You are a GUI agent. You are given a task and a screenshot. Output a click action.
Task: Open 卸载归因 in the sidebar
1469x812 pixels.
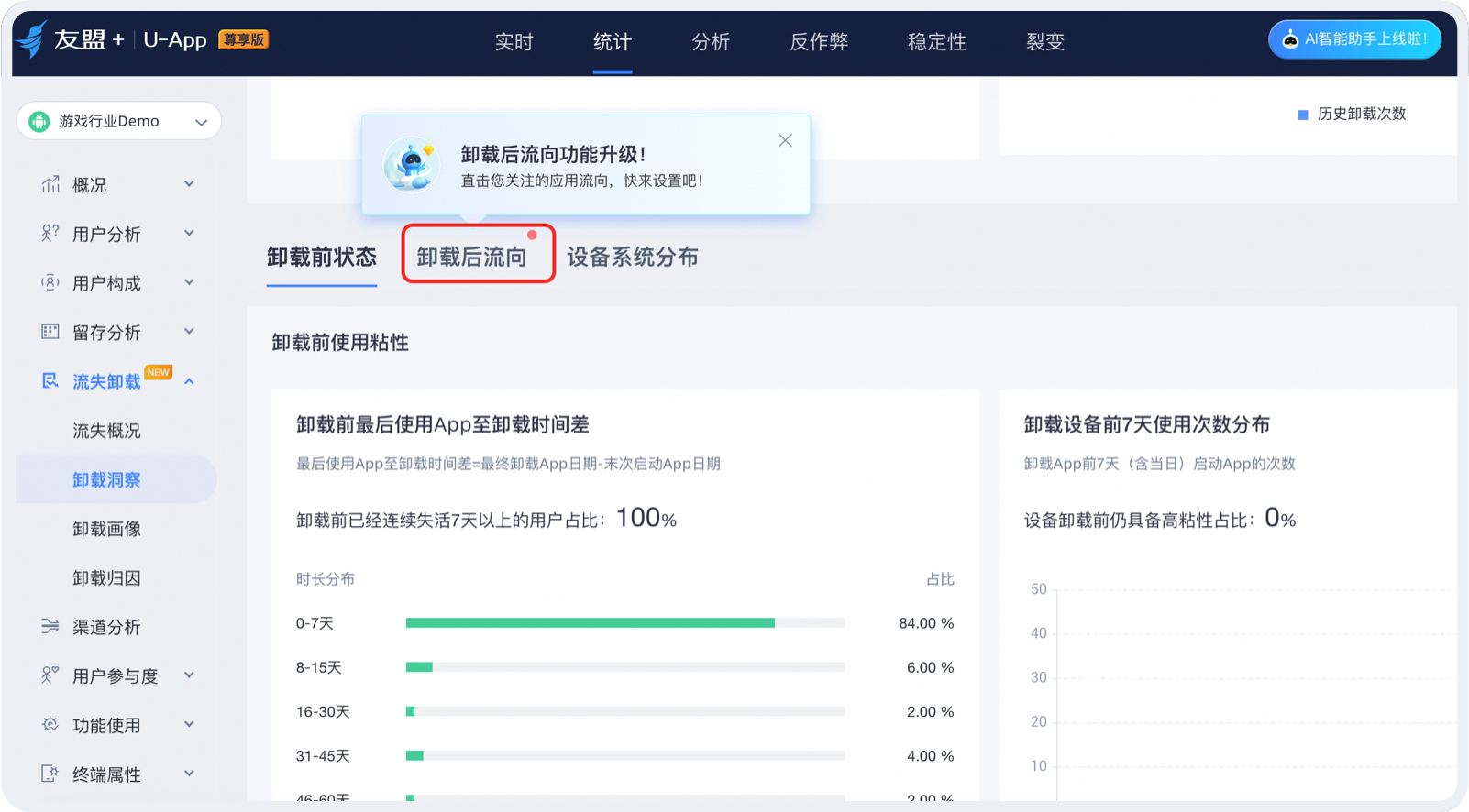pyautogui.click(x=106, y=578)
